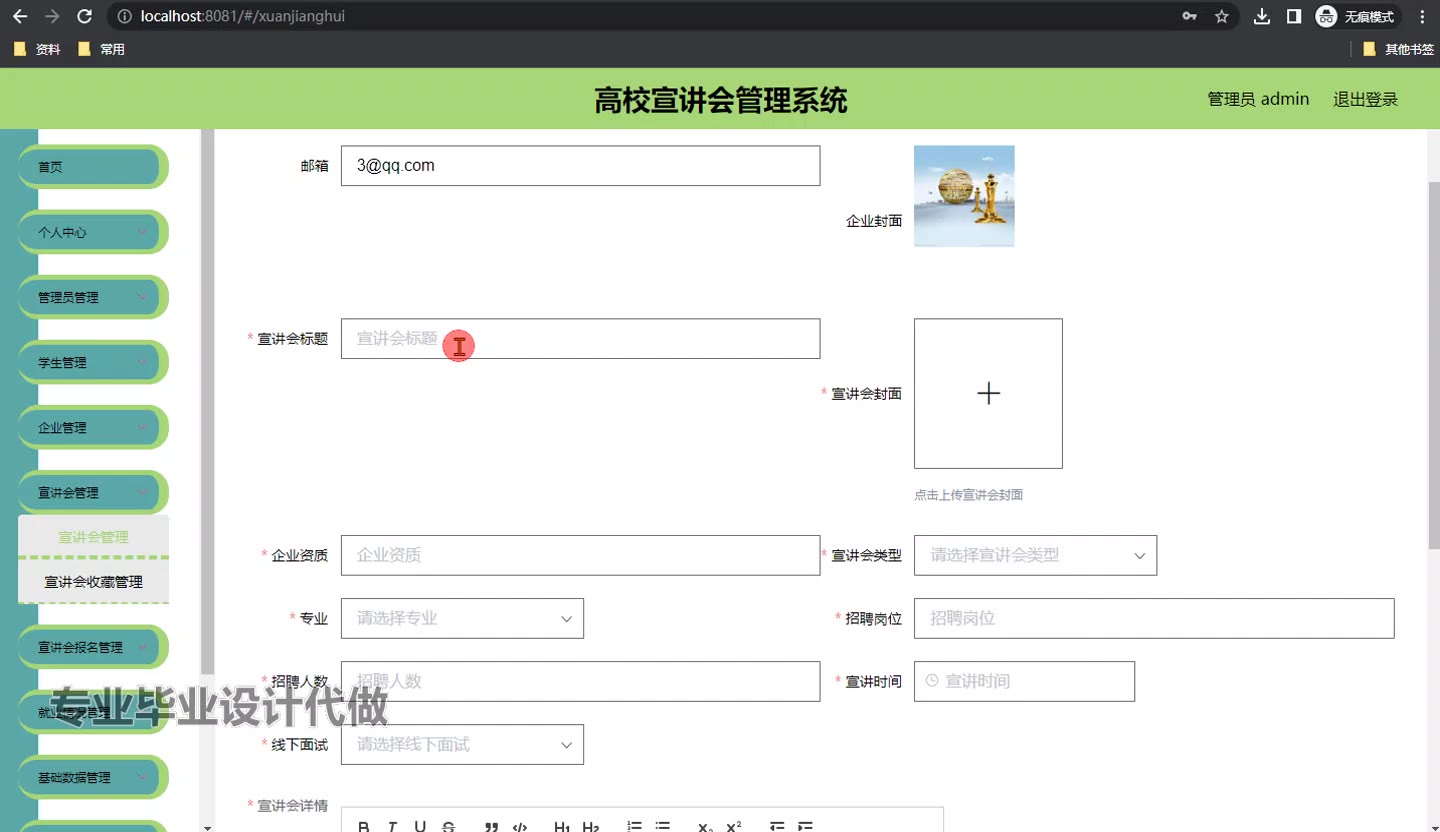The height and width of the screenshot is (832, 1440).
Task: Apply H1 heading in the editor toolbar
Action: tap(562, 827)
